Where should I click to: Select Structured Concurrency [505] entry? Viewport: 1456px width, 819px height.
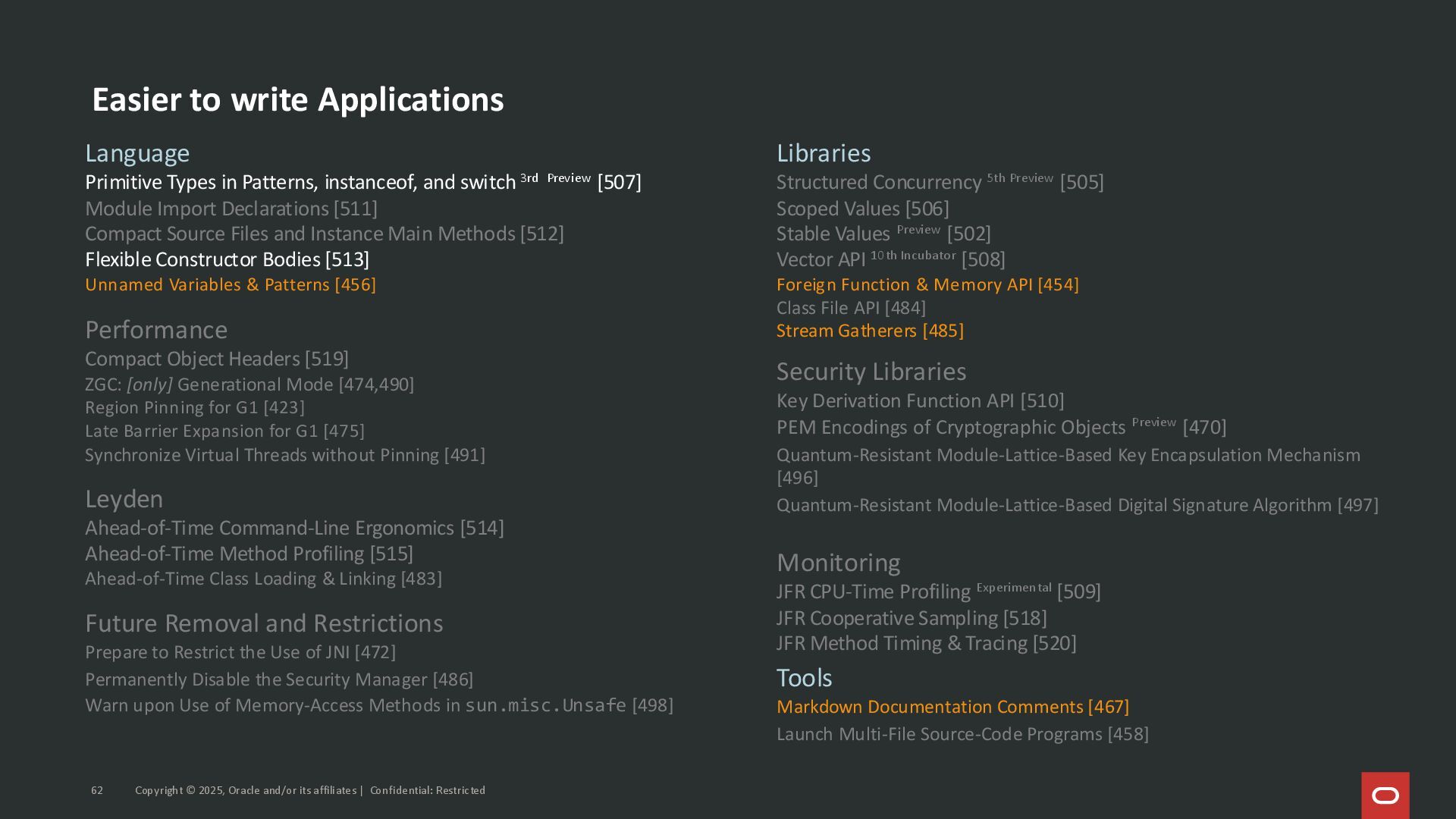[940, 183]
